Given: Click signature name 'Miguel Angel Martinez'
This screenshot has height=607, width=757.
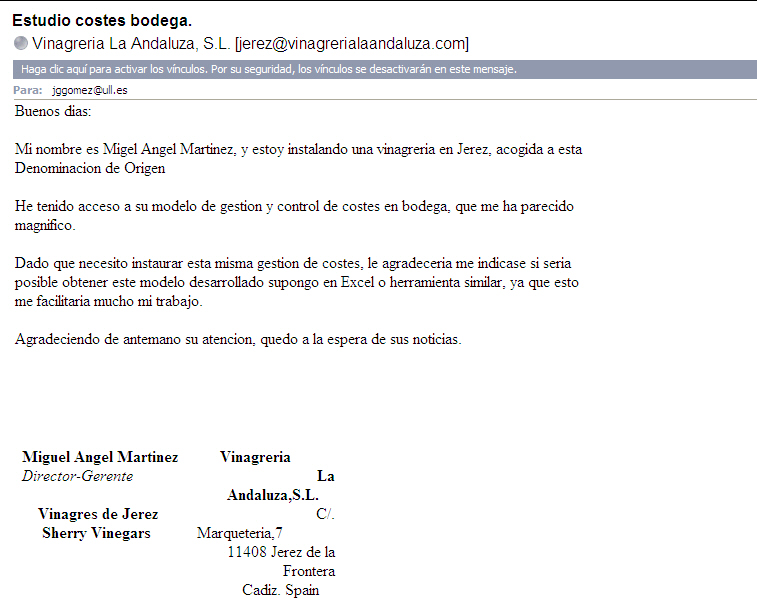Looking at the screenshot, I should tap(100, 457).
